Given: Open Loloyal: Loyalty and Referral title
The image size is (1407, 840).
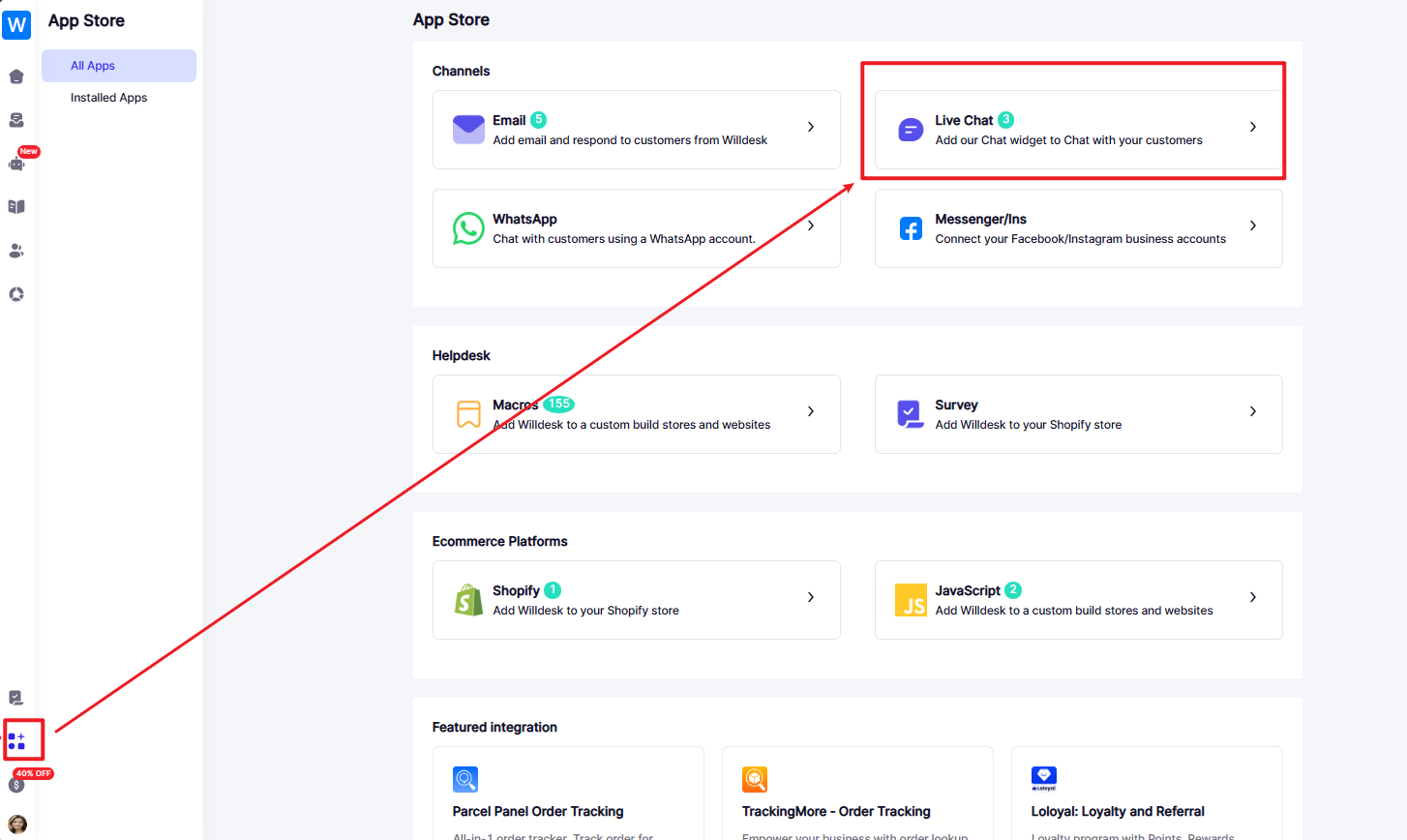Looking at the screenshot, I should coord(1118,811).
